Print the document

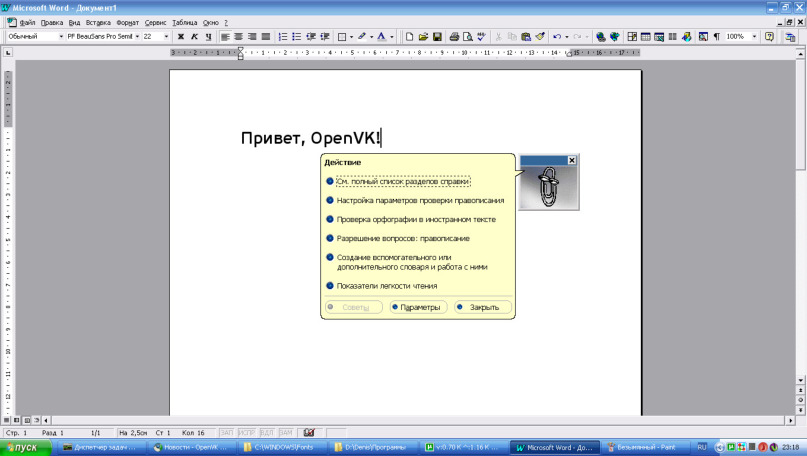click(454, 37)
